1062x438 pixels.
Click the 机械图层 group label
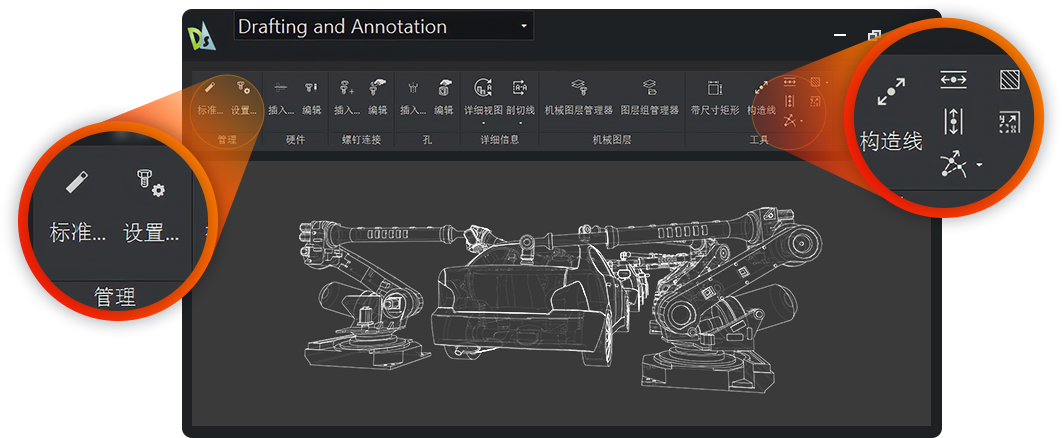(612, 140)
